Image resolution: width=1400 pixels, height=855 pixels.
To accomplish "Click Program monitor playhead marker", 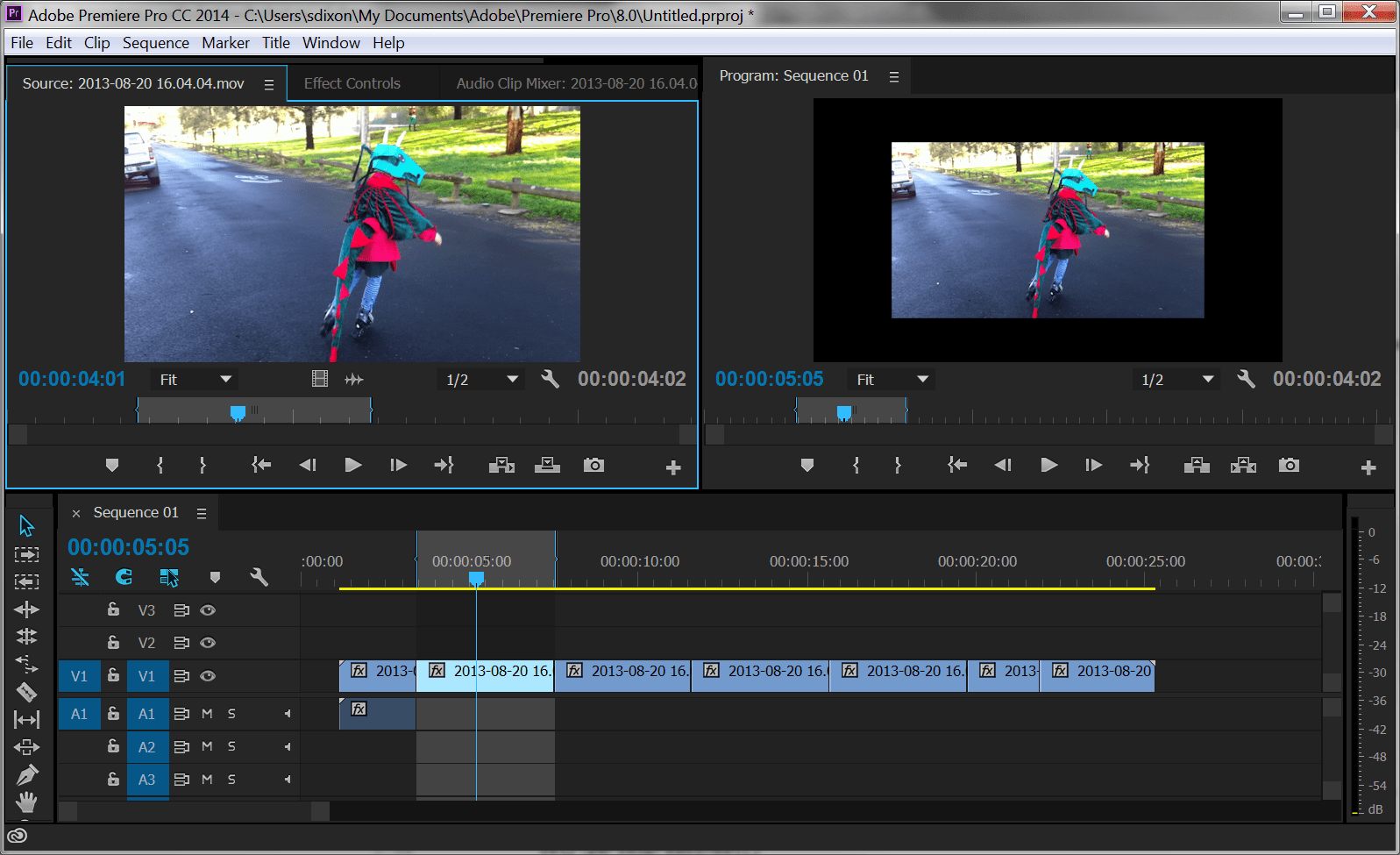I will tap(844, 412).
